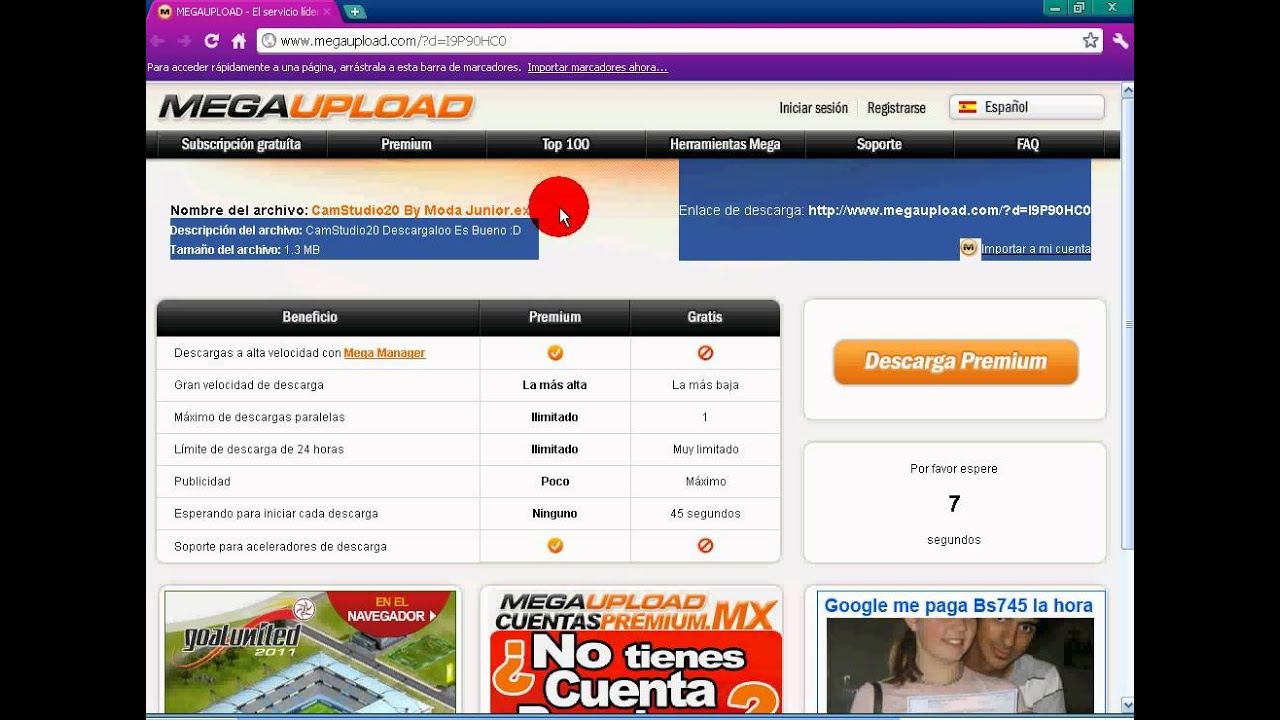
Task: Click the vertical scrollbar thumb
Action: [1127, 323]
